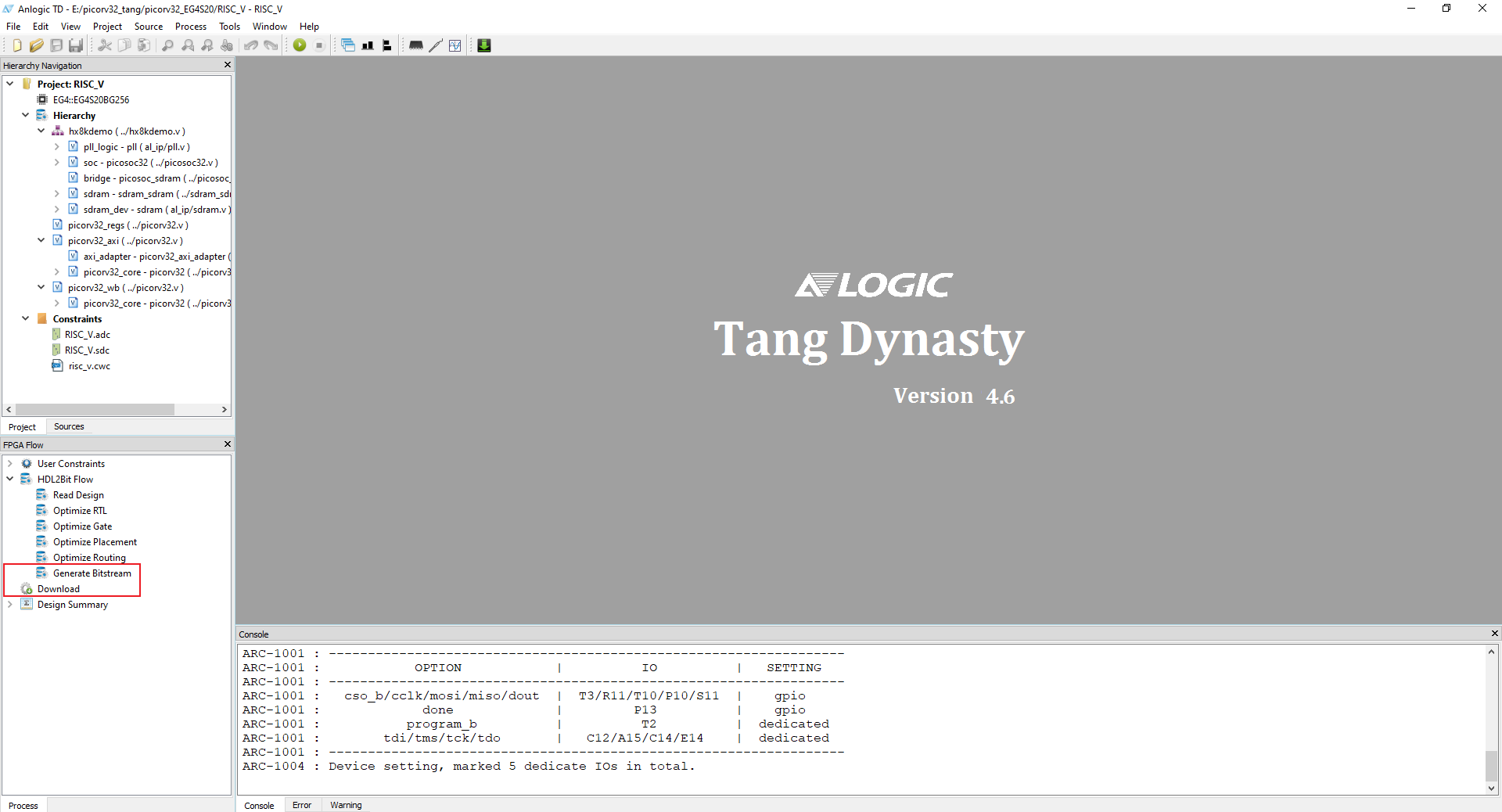Select the risc_v.cwc file
Screen dimensions: 1502x812
coord(89,366)
